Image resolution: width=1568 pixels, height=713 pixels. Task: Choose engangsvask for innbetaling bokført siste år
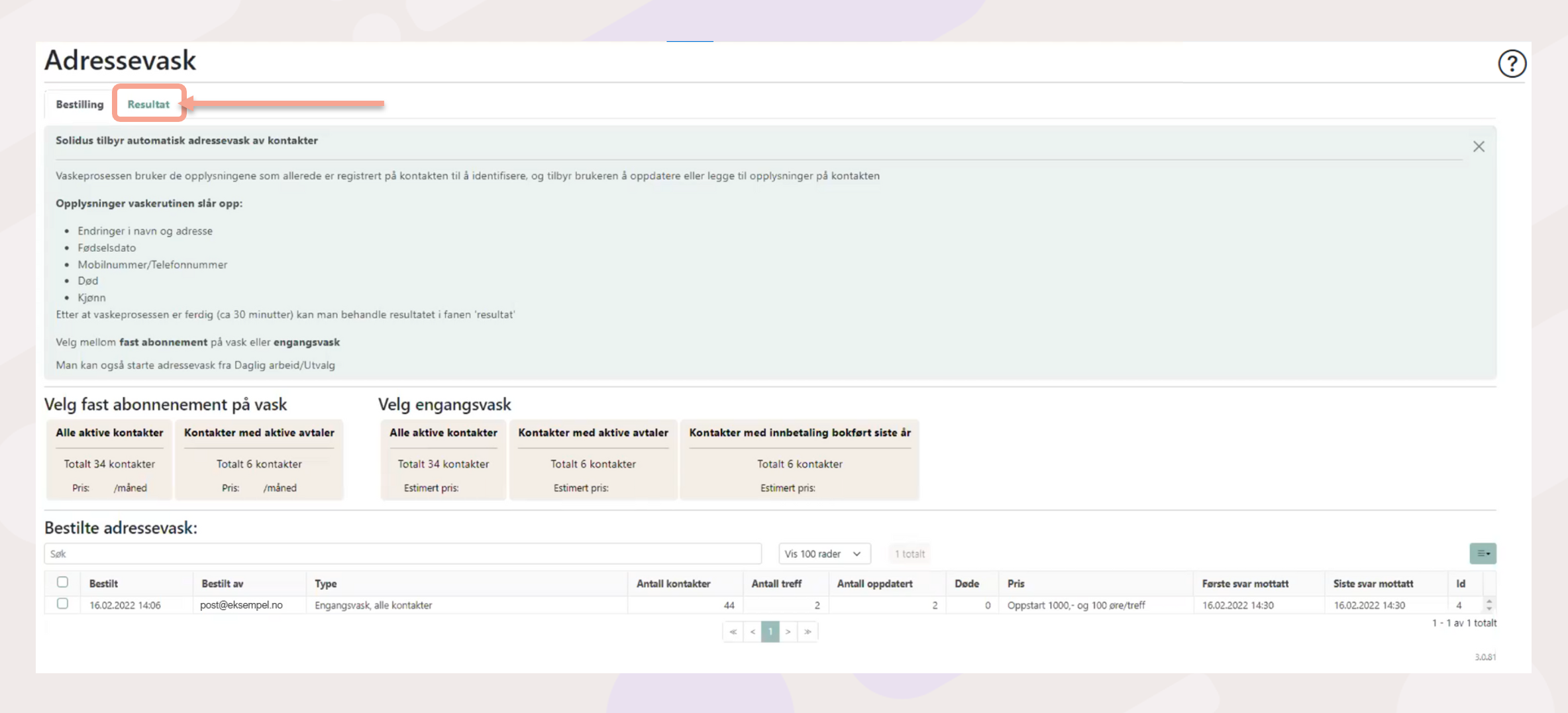[x=800, y=459]
